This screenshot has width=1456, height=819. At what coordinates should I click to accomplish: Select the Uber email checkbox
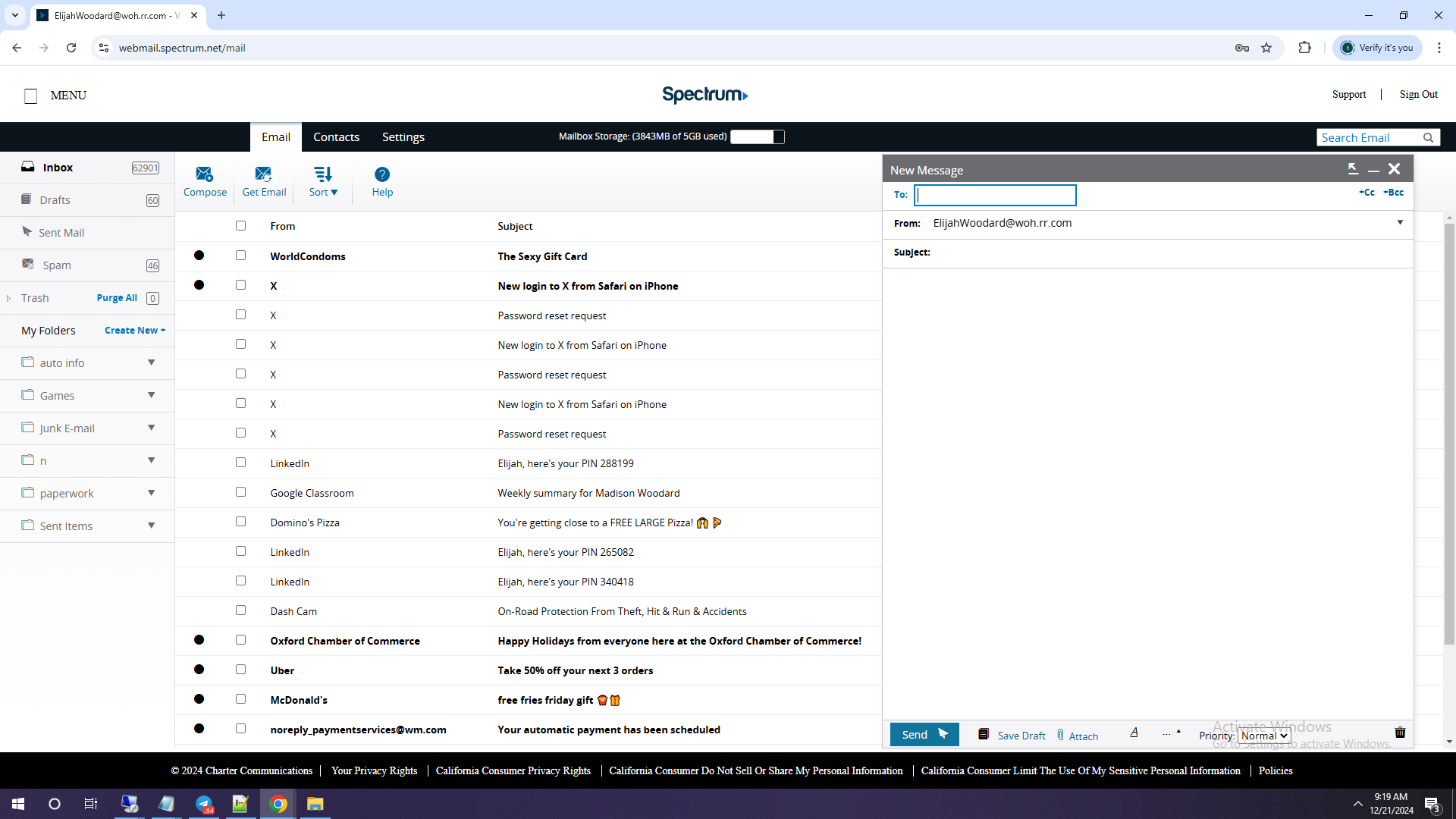pyautogui.click(x=240, y=670)
